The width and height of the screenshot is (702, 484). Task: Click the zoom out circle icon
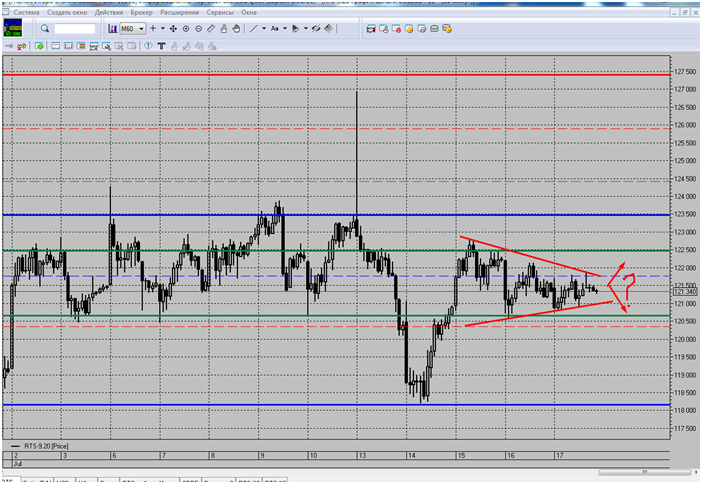click(x=198, y=29)
